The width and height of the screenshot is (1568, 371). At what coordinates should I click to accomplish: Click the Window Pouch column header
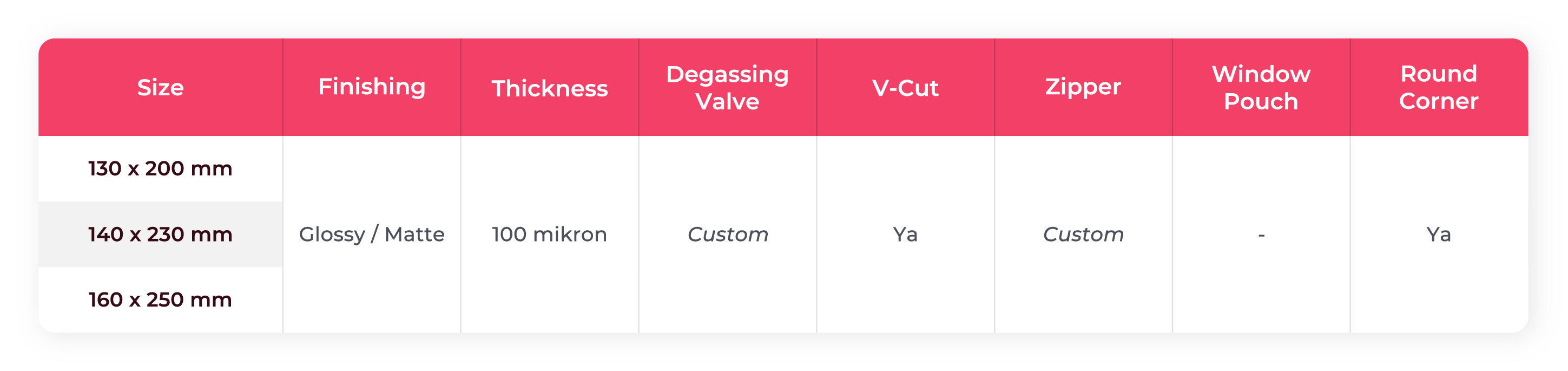1260,88
